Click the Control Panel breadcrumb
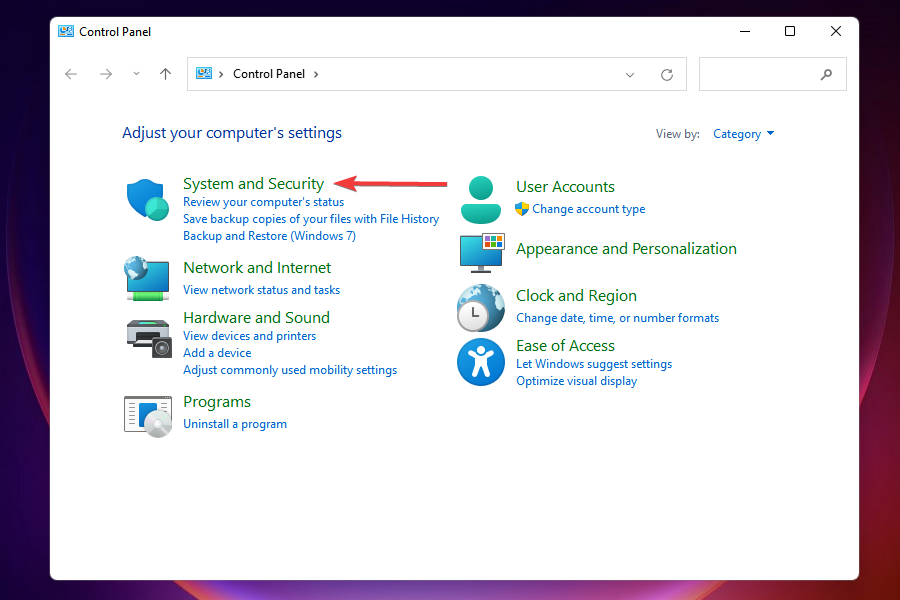This screenshot has width=900, height=600. (x=269, y=73)
